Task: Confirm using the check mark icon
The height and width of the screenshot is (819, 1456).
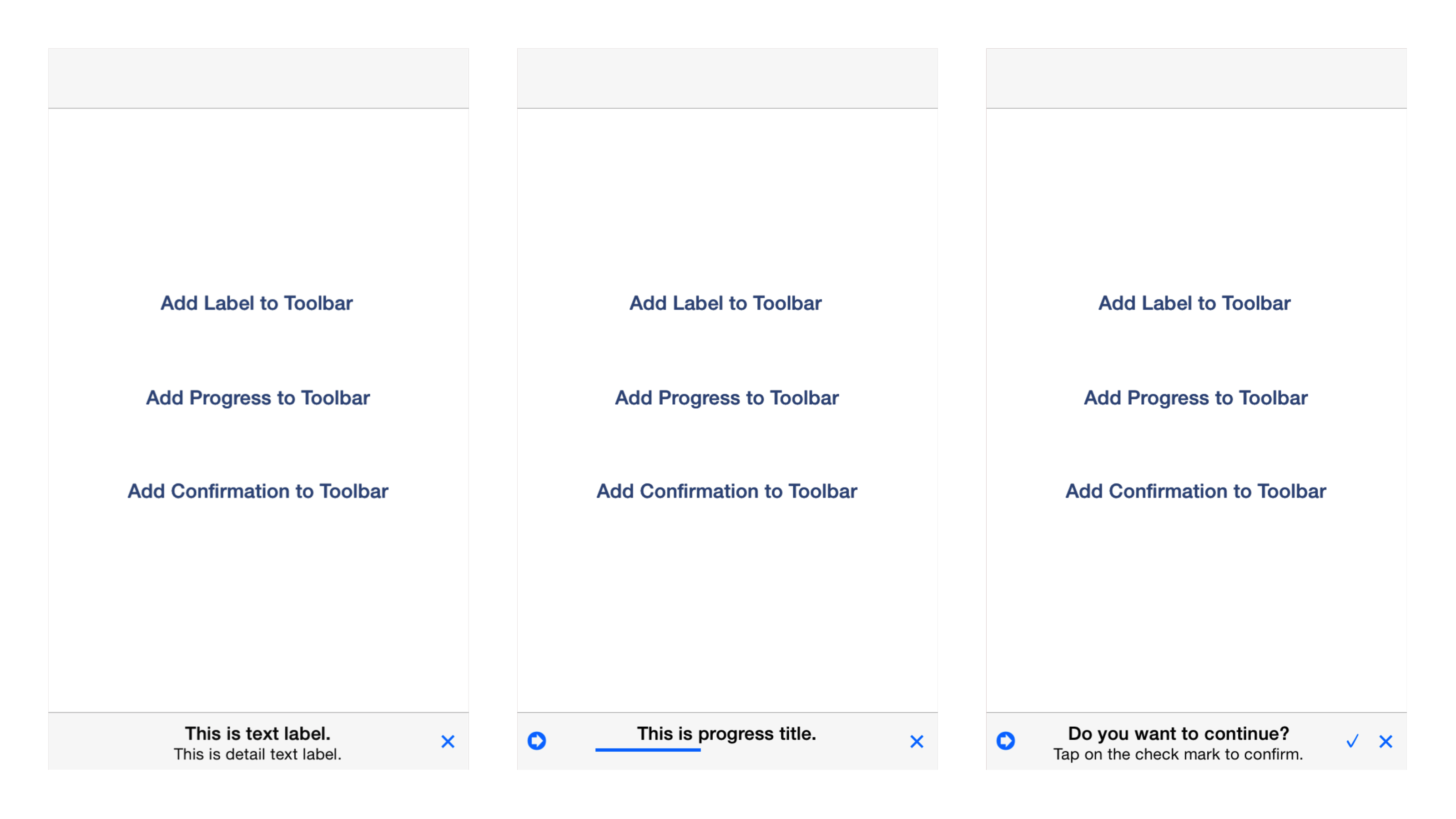Action: coord(1352,741)
